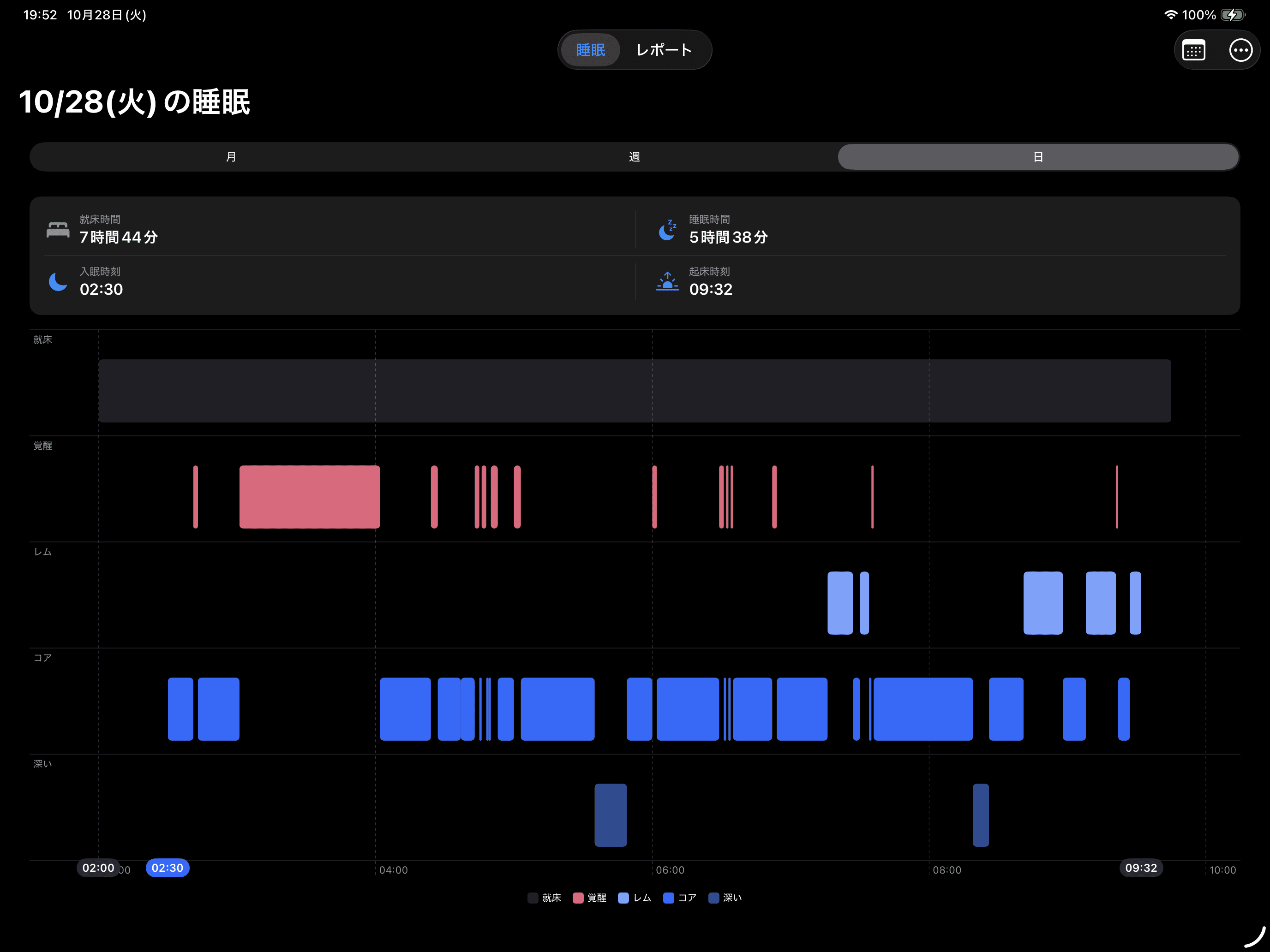
Task: Tap the Wi-Fi icon in status bar
Action: point(1170,15)
